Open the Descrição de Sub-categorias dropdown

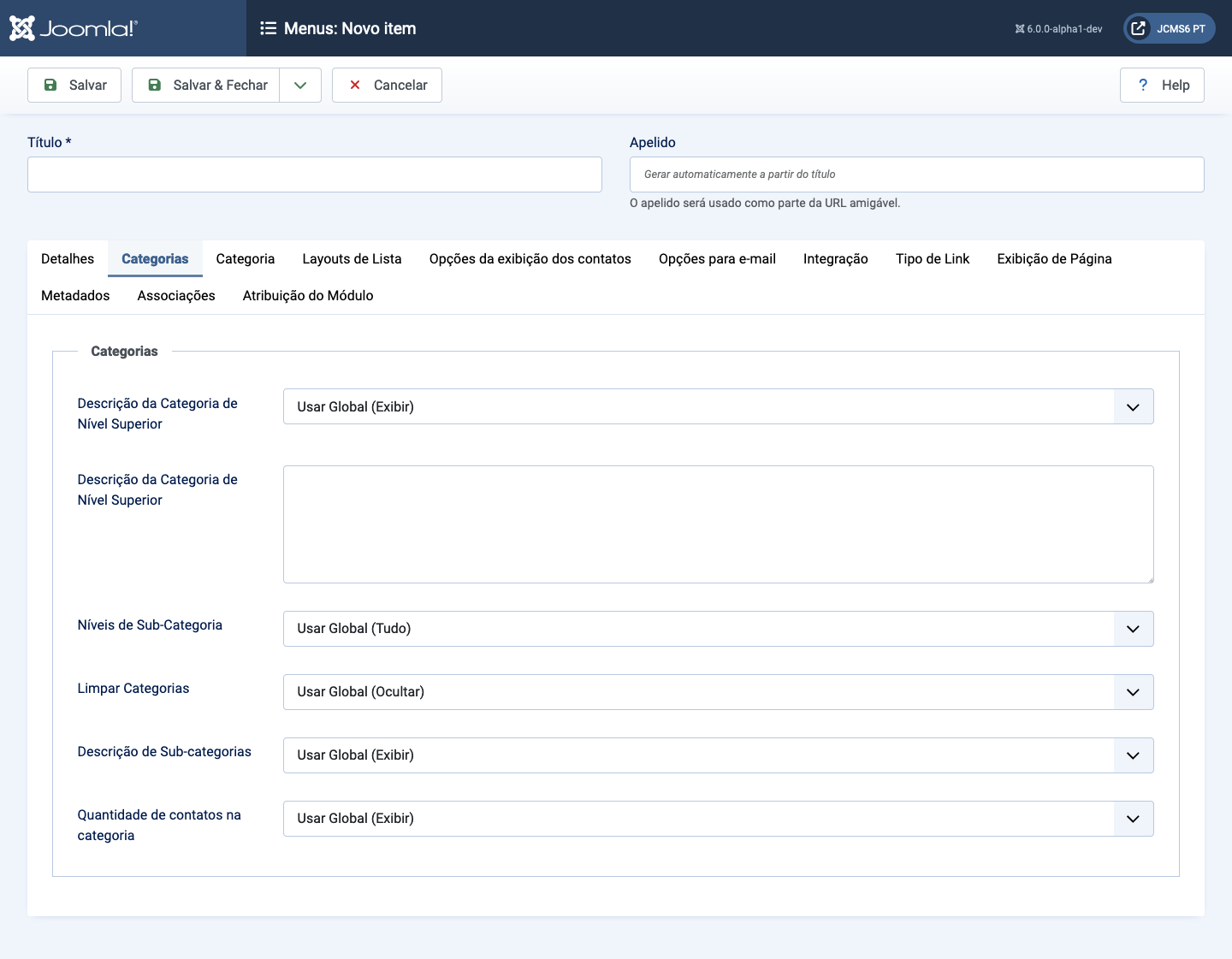[x=719, y=755]
